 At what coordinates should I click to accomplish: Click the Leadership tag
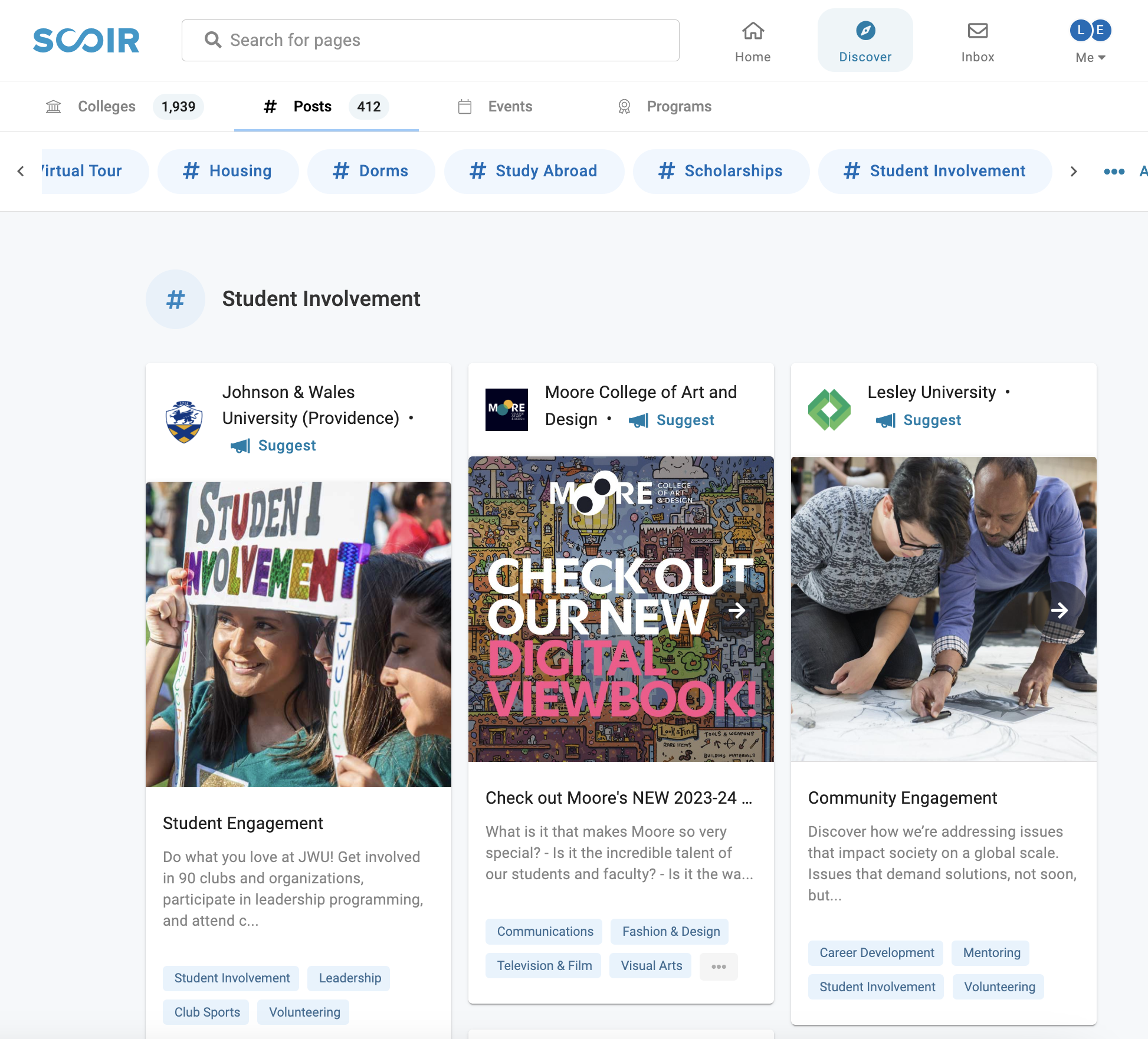pyautogui.click(x=350, y=978)
